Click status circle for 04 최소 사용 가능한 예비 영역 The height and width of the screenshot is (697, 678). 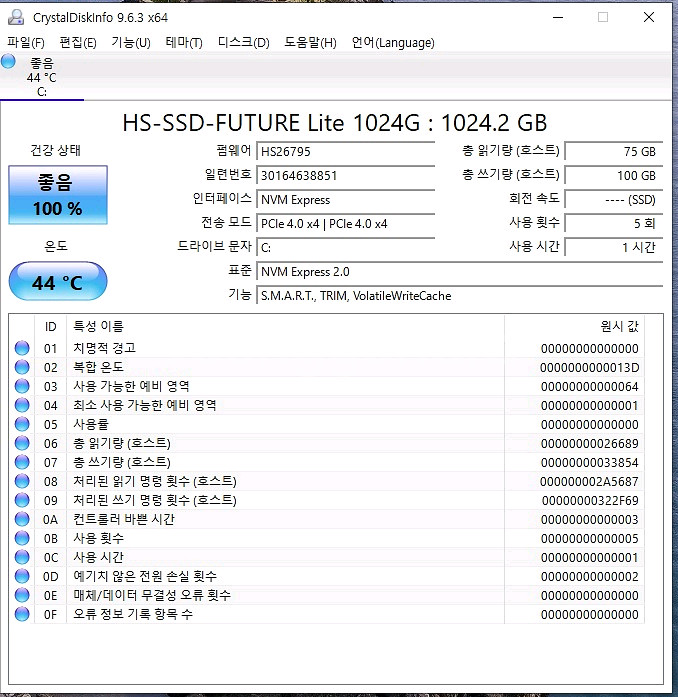click(x=22, y=405)
